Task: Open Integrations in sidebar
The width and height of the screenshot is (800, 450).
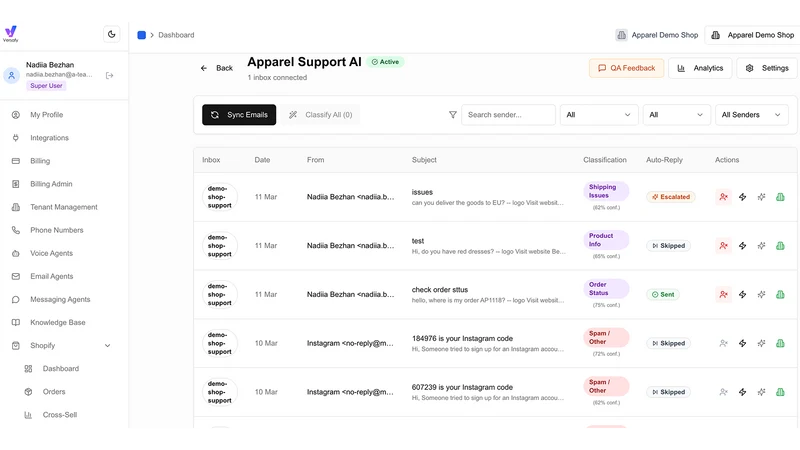Action: point(49,138)
